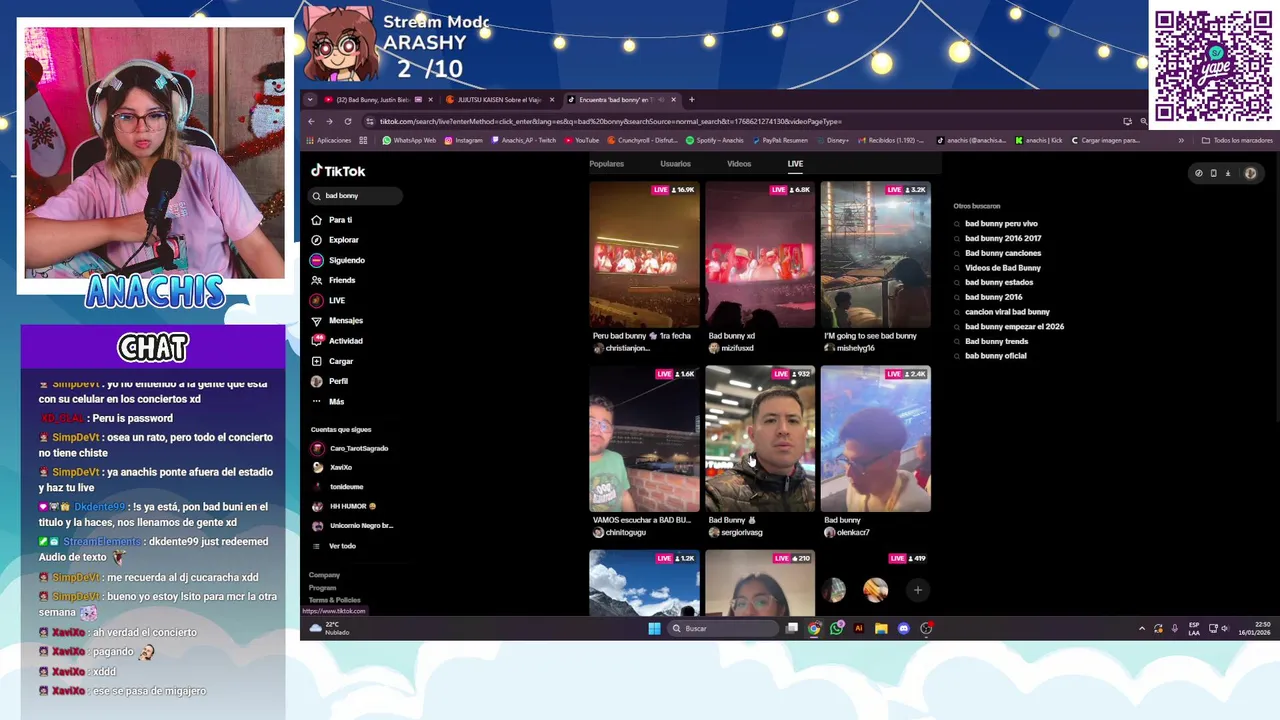Open Spotify - Anachis bookmark
The height and width of the screenshot is (720, 1280).
(714, 141)
